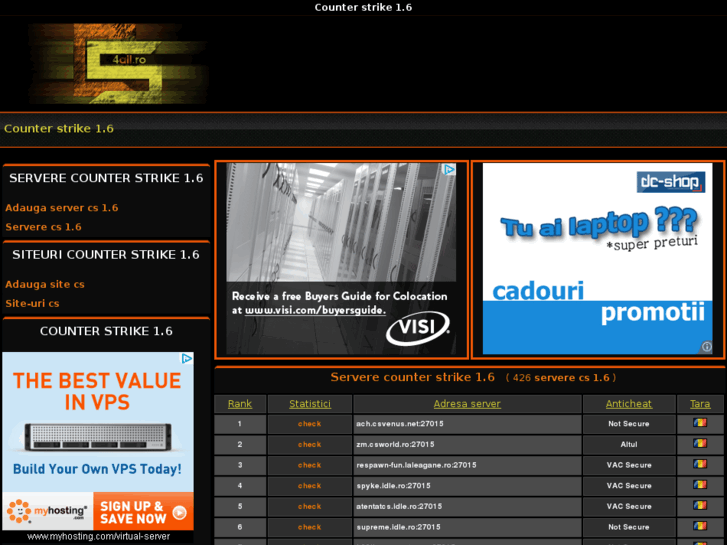This screenshot has height=545, width=727.
Task: Click www.visi.com/buyersguide link in ad
Action: click(x=315, y=310)
